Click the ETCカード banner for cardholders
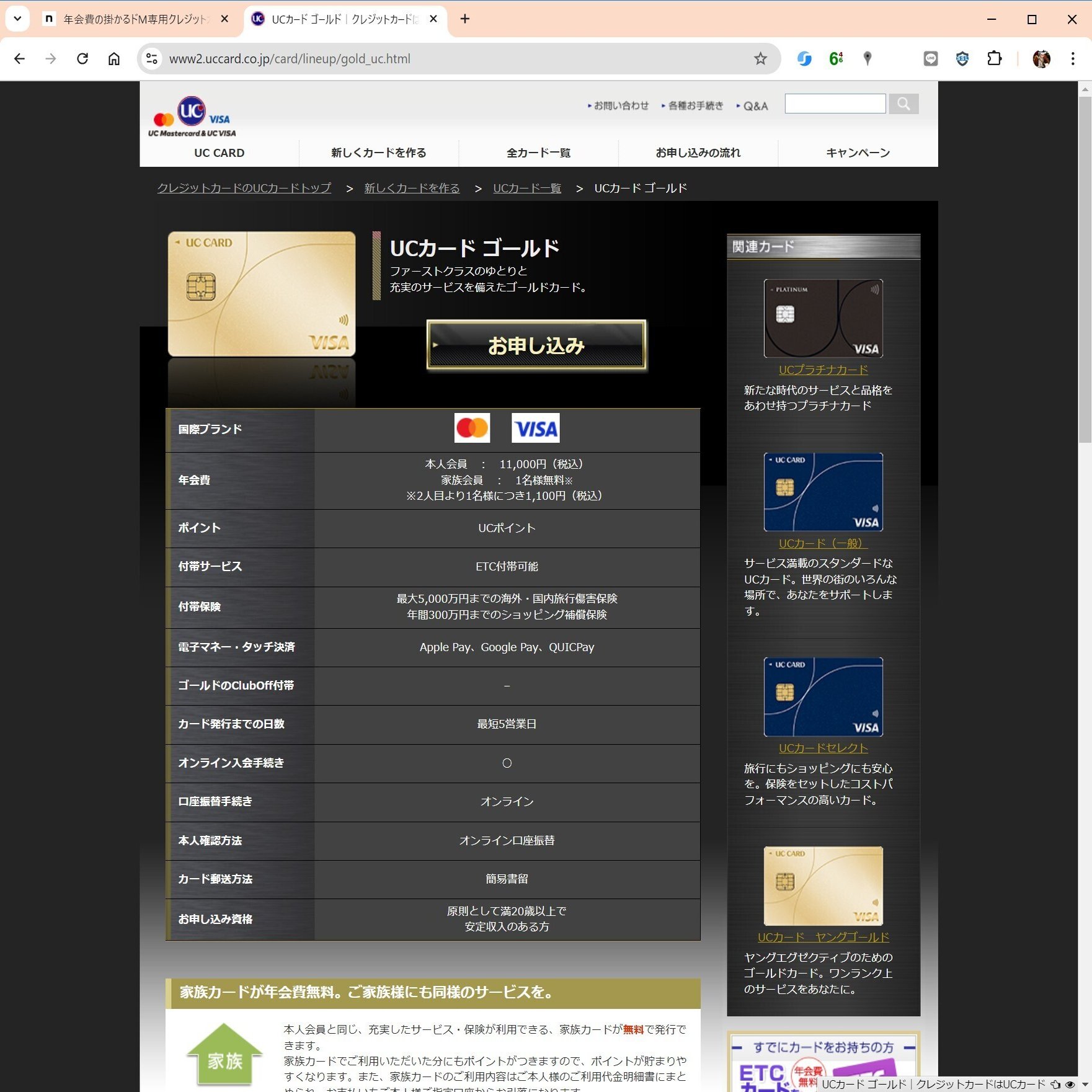The width and height of the screenshot is (1092, 1092). [823, 1062]
